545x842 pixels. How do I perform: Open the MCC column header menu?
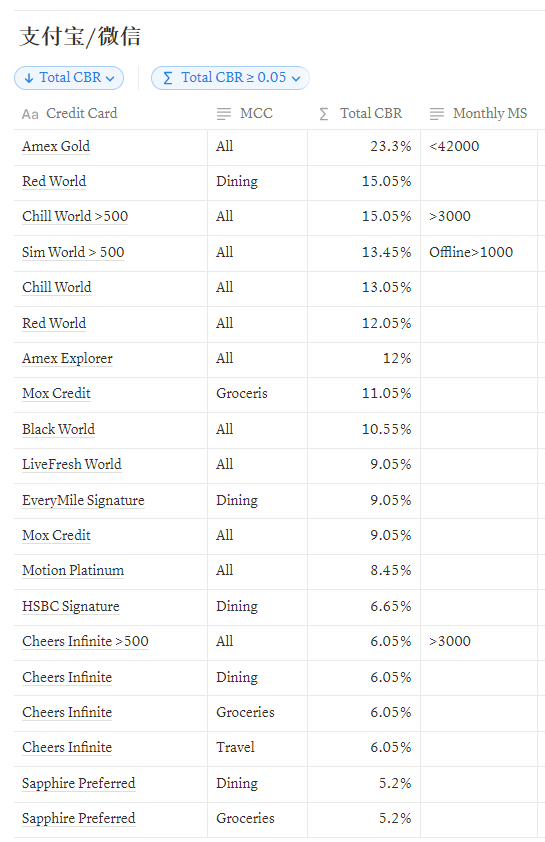pos(257,113)
